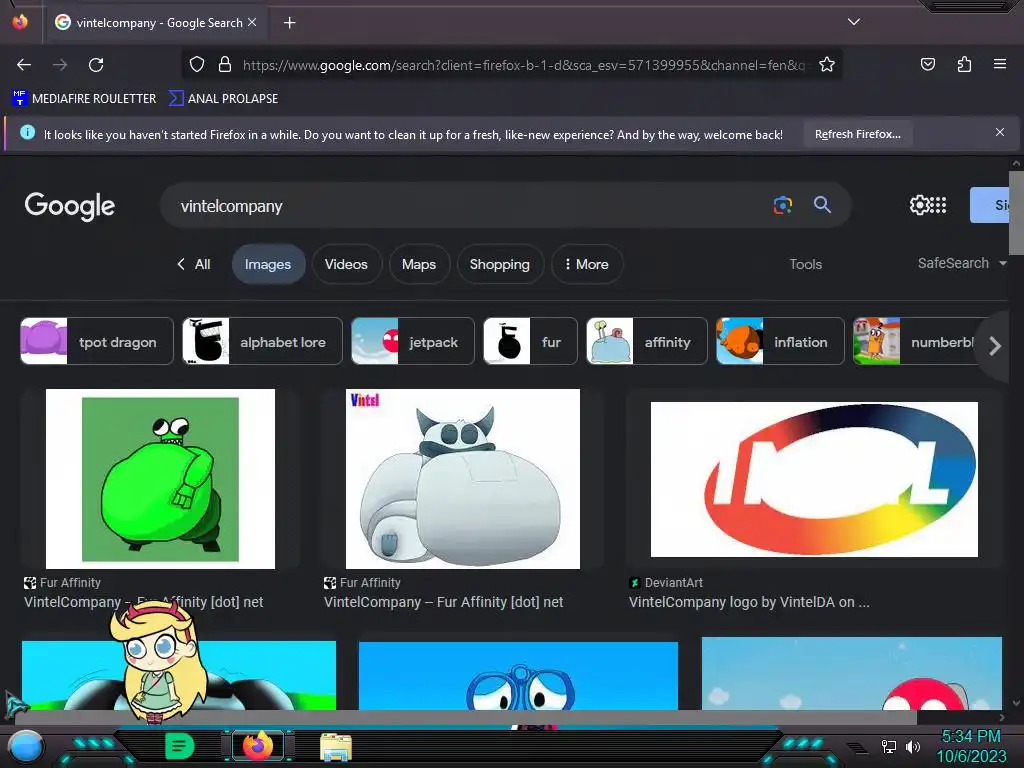The width and height of the screenshot is (1024, 768).
Task: Click the forward navigation arrow
Action: click(60, 65)
